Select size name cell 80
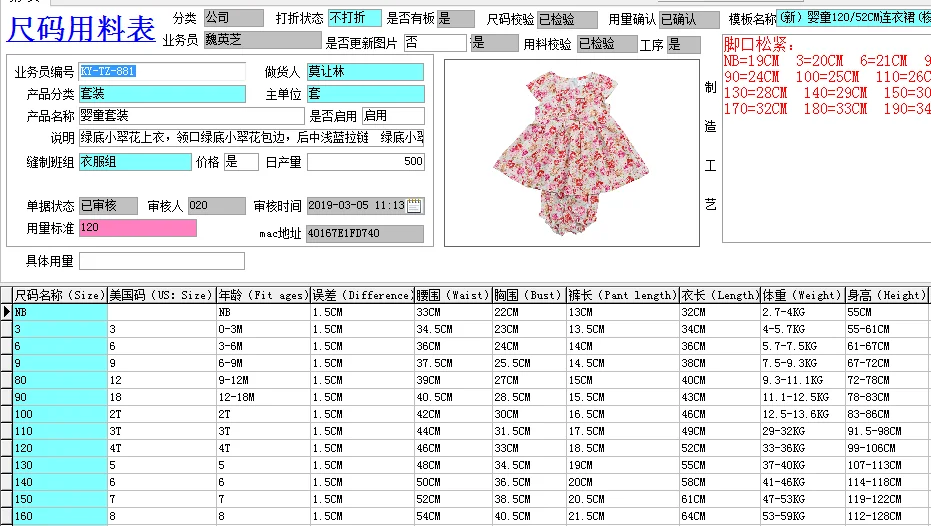 60,380
